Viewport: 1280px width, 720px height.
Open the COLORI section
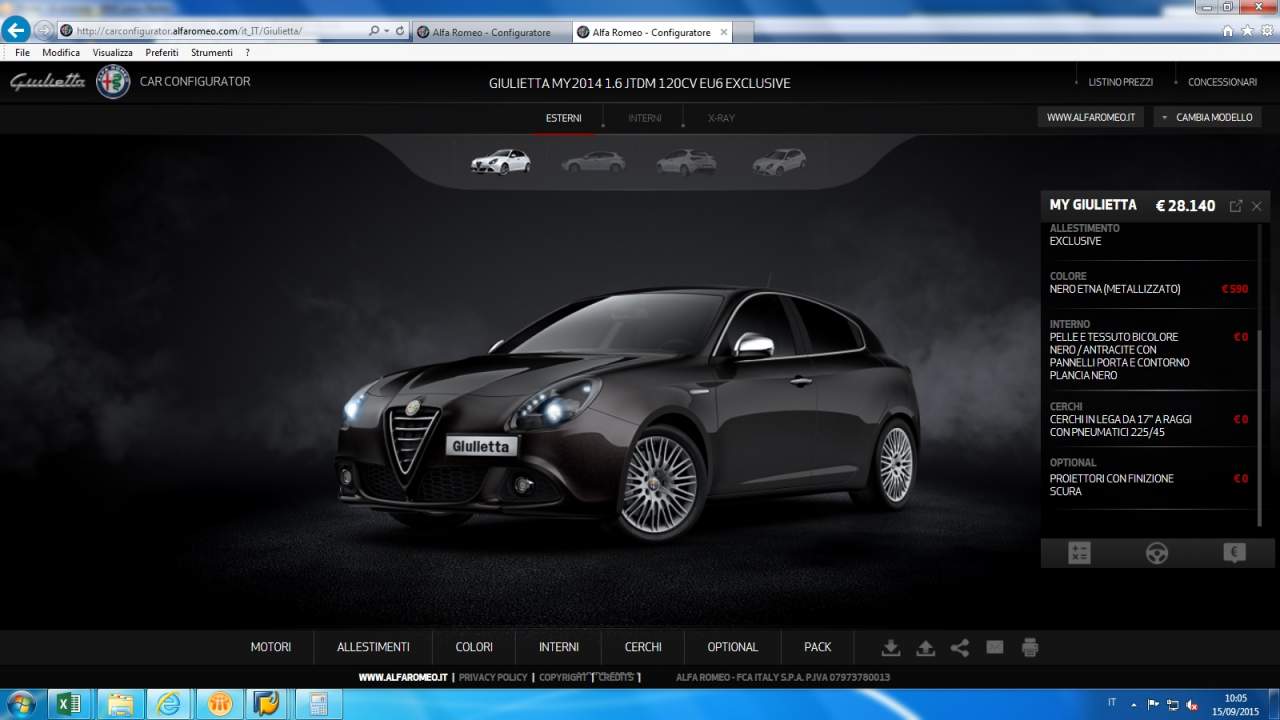point(474,647)
